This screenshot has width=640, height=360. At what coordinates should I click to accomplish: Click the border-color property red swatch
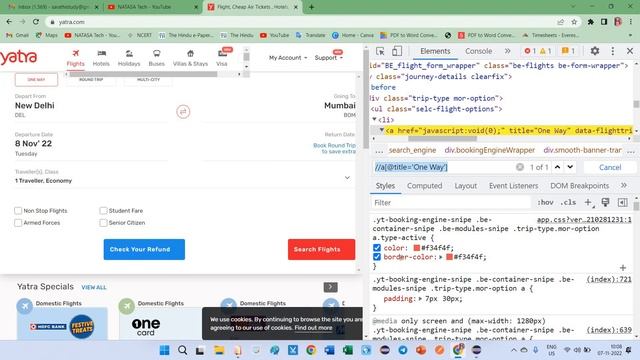tap(449, 257)
